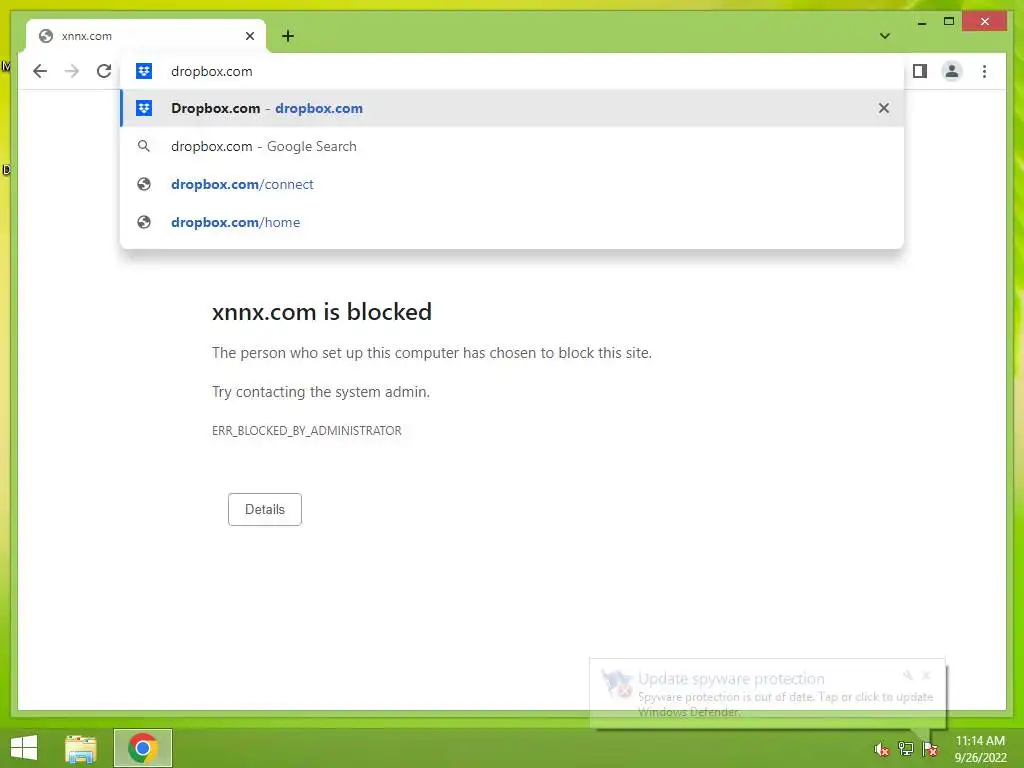Click the address bar containing dropbox.com
The image size is (1024, 768).
(513, 71)
